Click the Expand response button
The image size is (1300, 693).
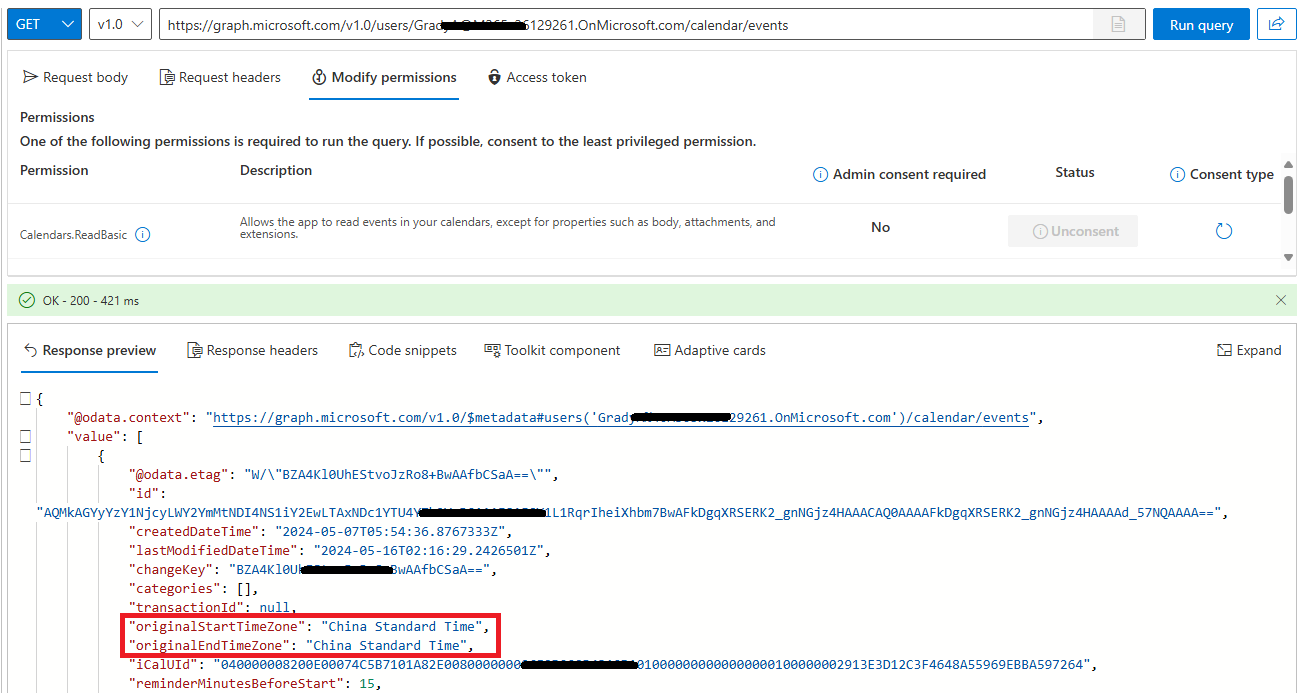point(1249,350)
